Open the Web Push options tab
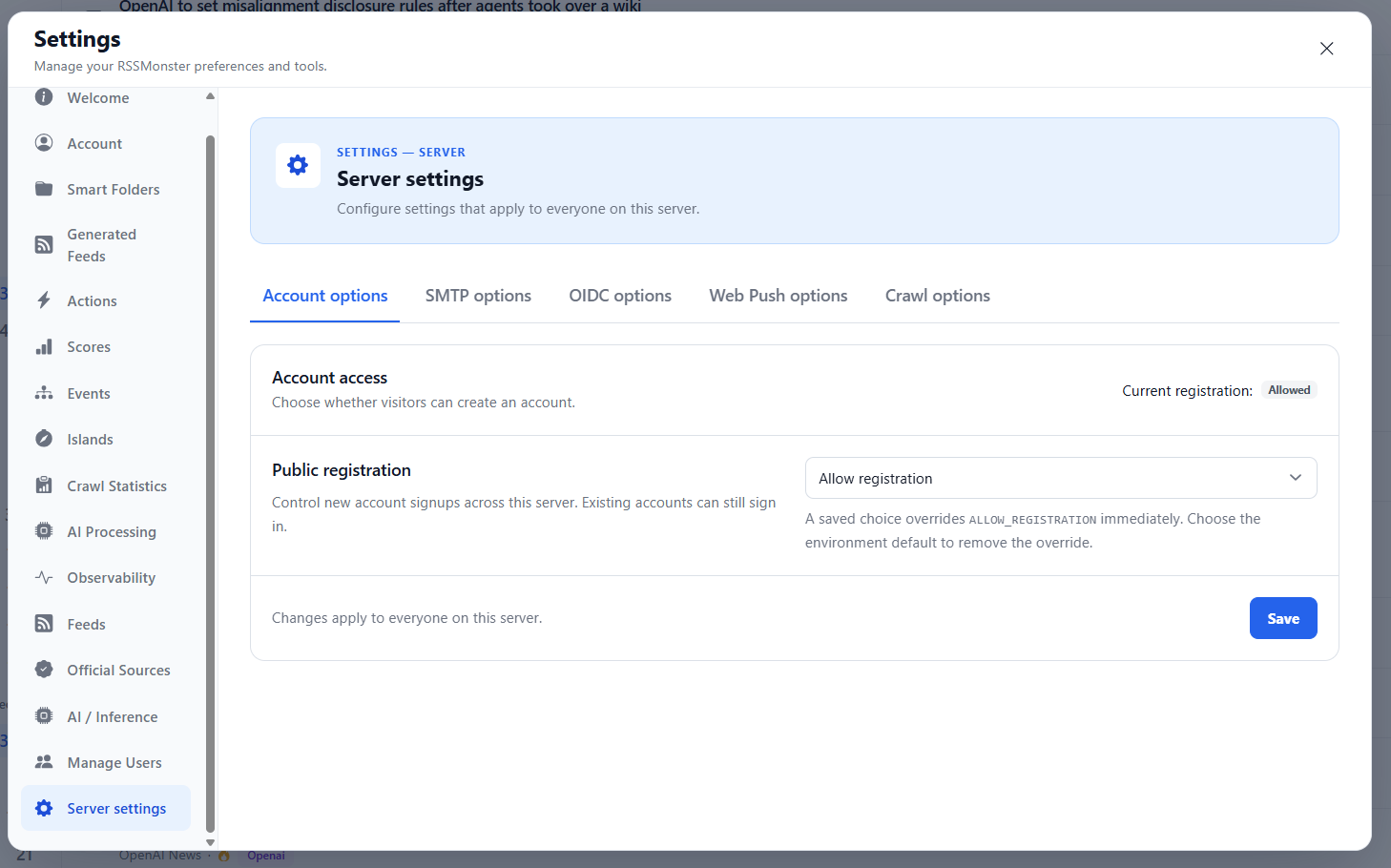This screenshot has width=1391, height=868. click(x=779, y=296)
